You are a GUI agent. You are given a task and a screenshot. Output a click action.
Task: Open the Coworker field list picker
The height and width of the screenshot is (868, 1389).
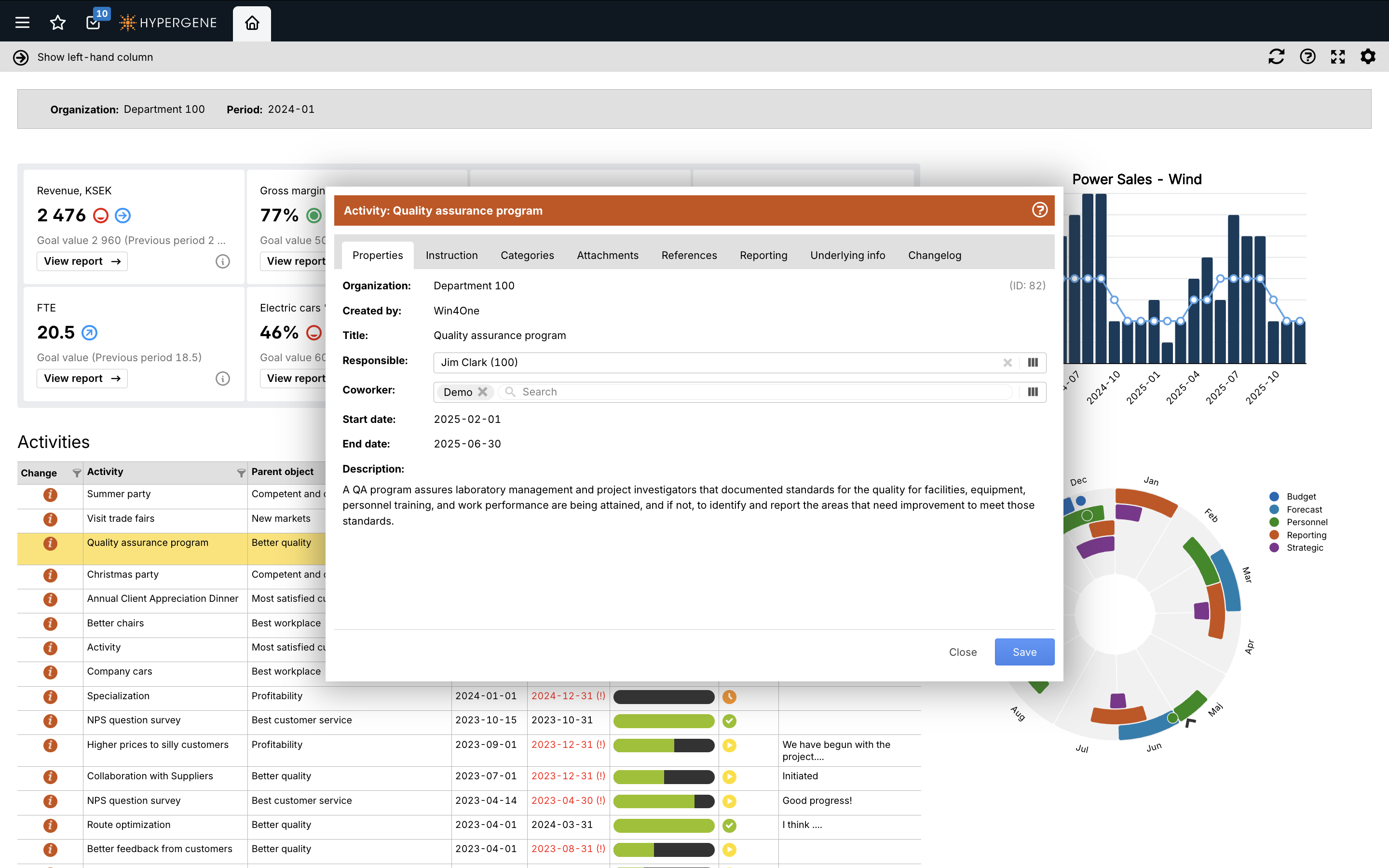tap(1033, 392)
